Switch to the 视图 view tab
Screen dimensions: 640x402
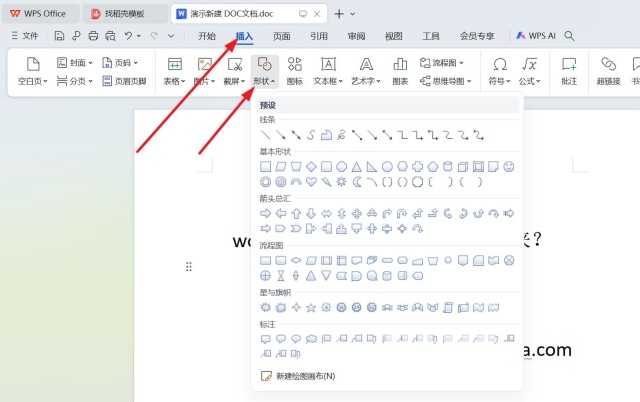click(x=393, y=36)
